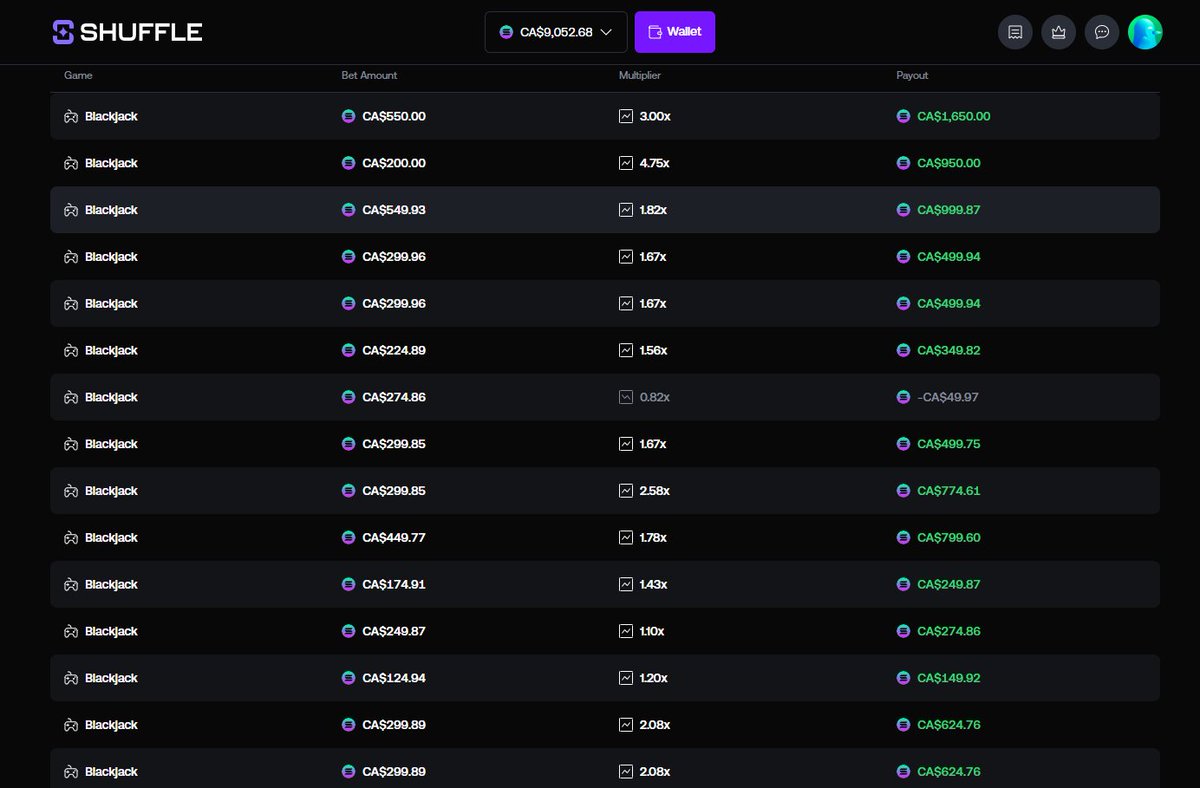This screenshot has width=1200, height=788.
Task: Select the 1.43x multiplier value
Action: tap(653, 584)
